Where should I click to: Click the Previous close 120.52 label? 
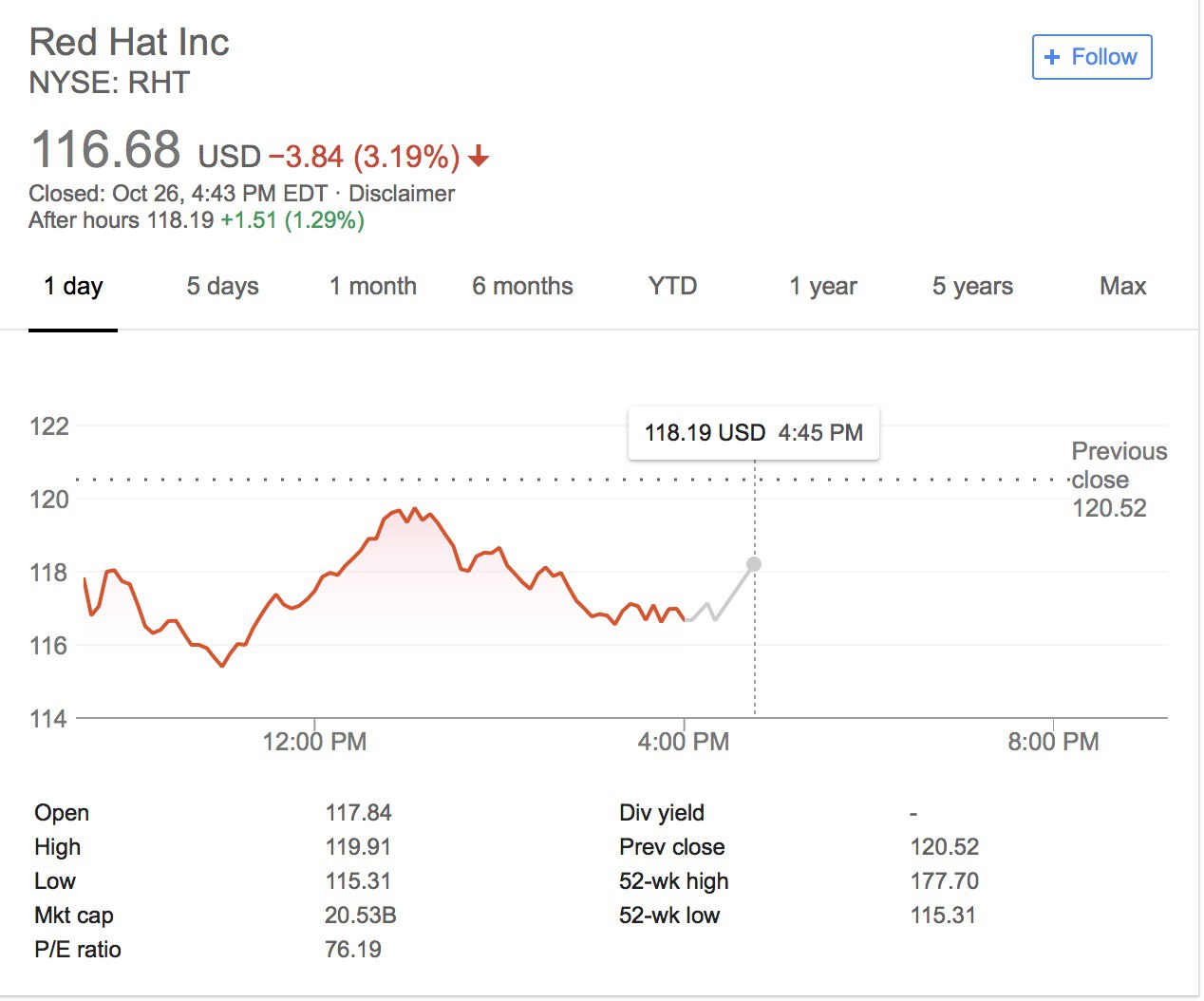coord(1118,480)
